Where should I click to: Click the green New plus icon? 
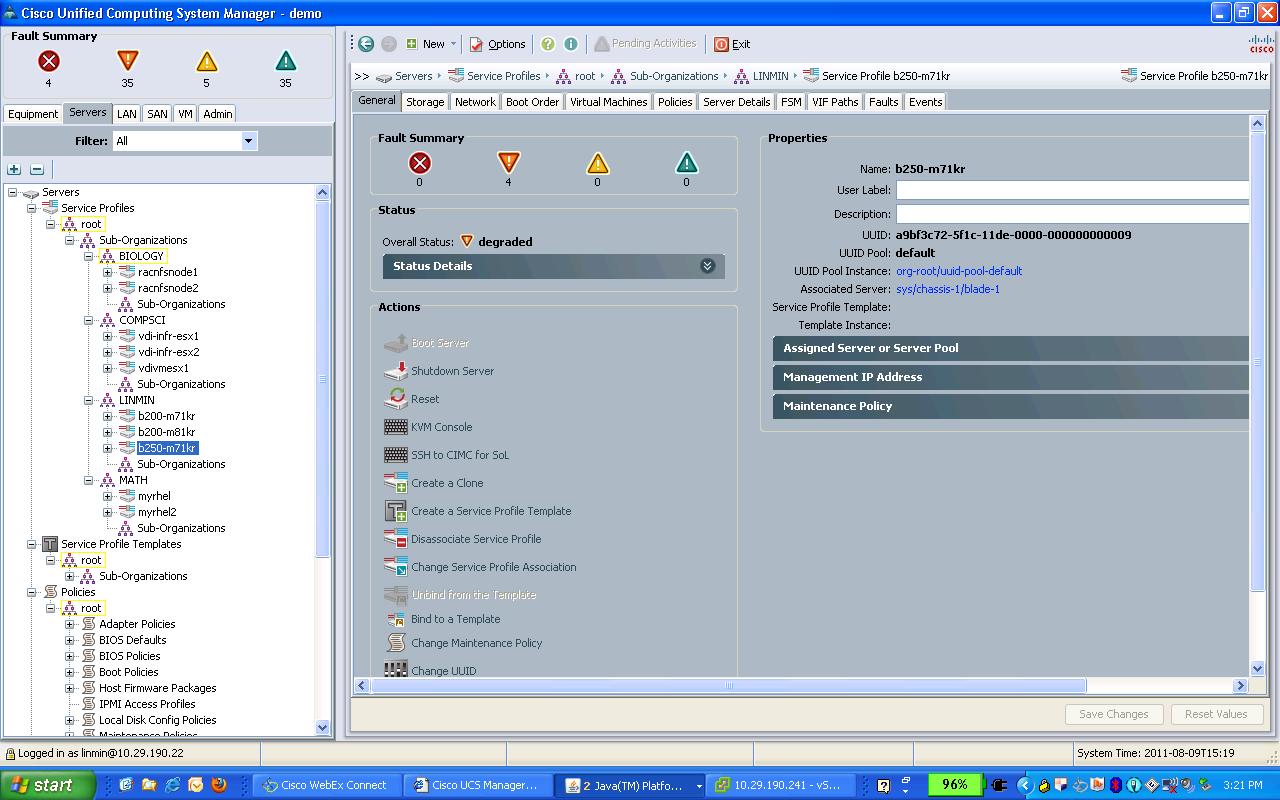tap(412, 44)
